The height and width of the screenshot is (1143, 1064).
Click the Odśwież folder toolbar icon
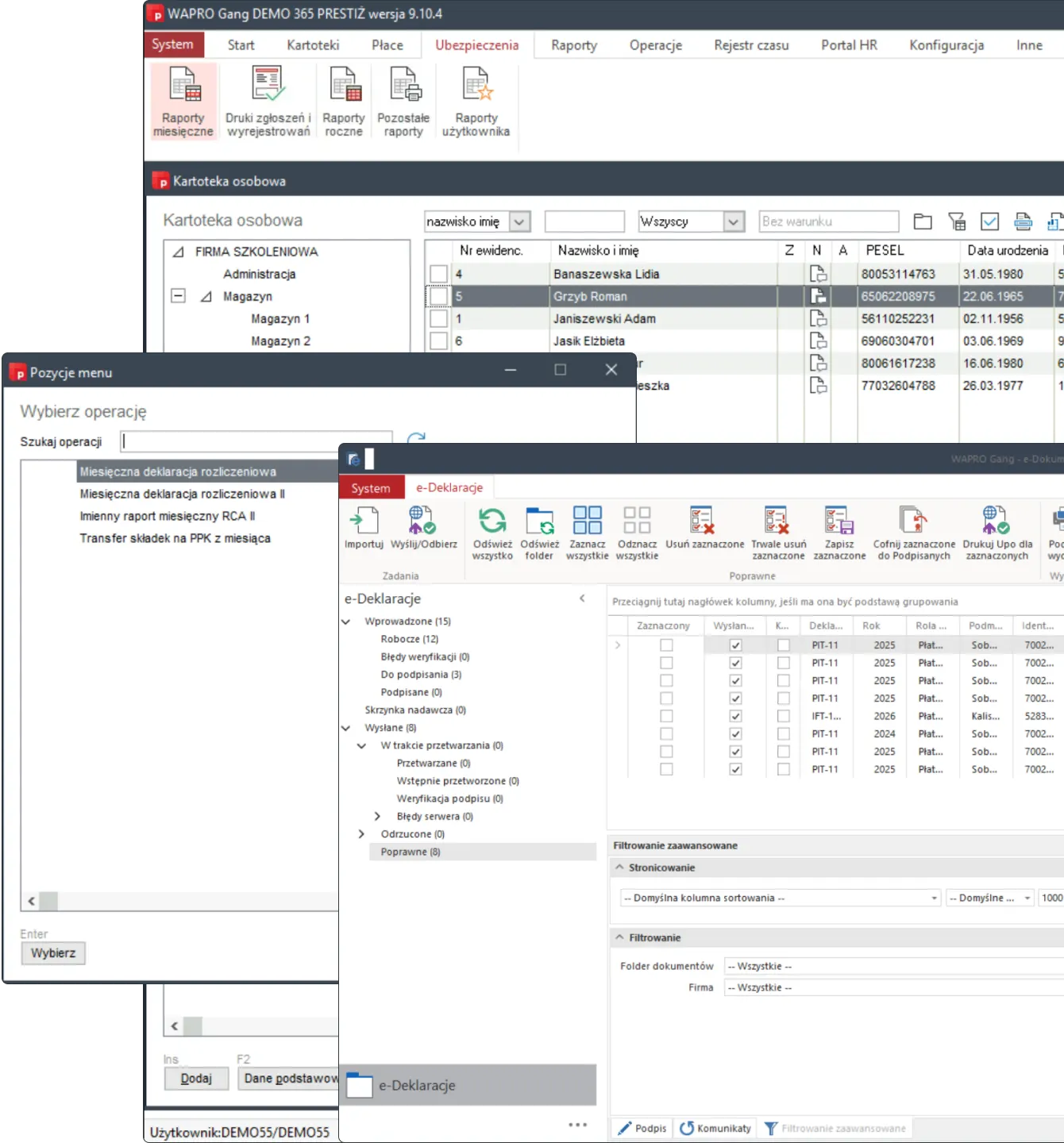point(540,533)
